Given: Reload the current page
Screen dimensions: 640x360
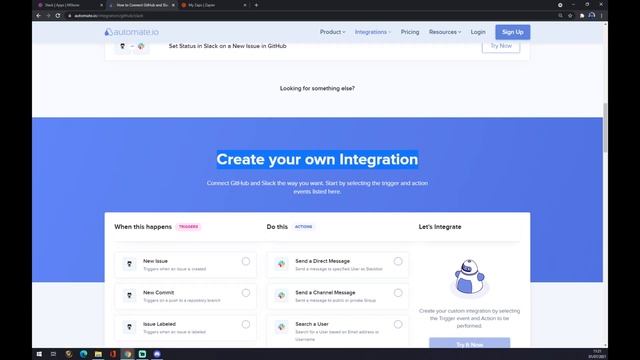Looking at the screenshot, I should tap(58, 16).
